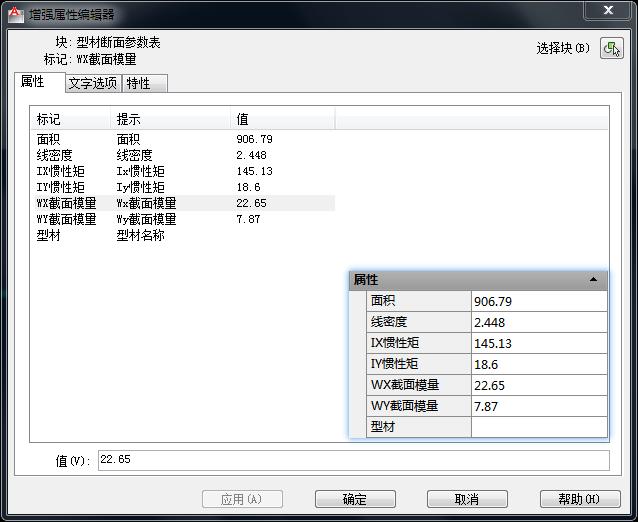Click the empty 型材 value cell in panel

[538, 427]
